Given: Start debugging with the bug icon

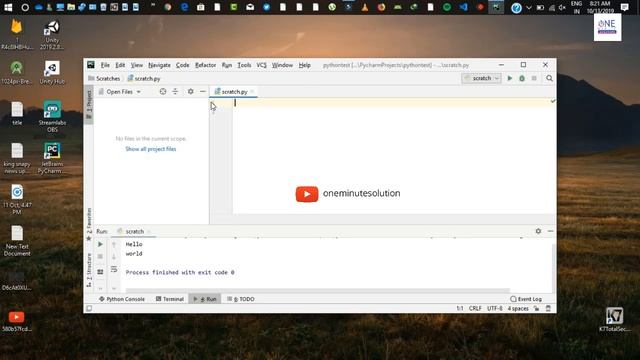Looking at the screenshot, I should coord(522,78).
